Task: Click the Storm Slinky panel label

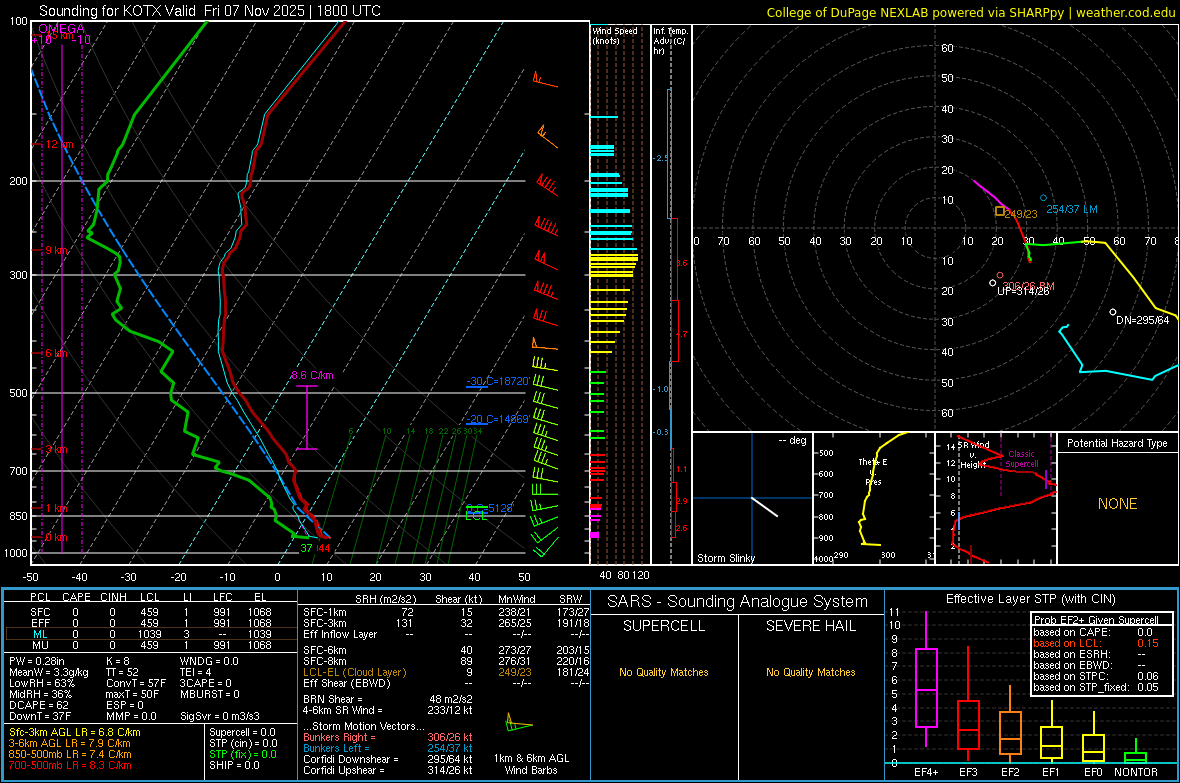Action: tap(725, 558)
